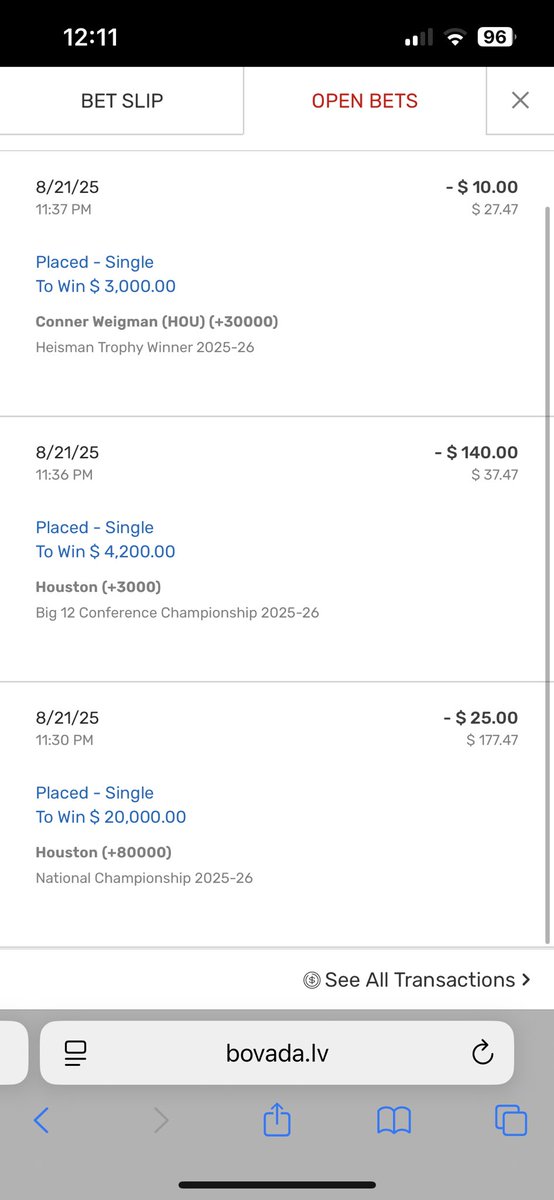Open See All Transactions link
Image resolution: width=554 pixels, height=1200 pixels.
click(x=417, y=980)
